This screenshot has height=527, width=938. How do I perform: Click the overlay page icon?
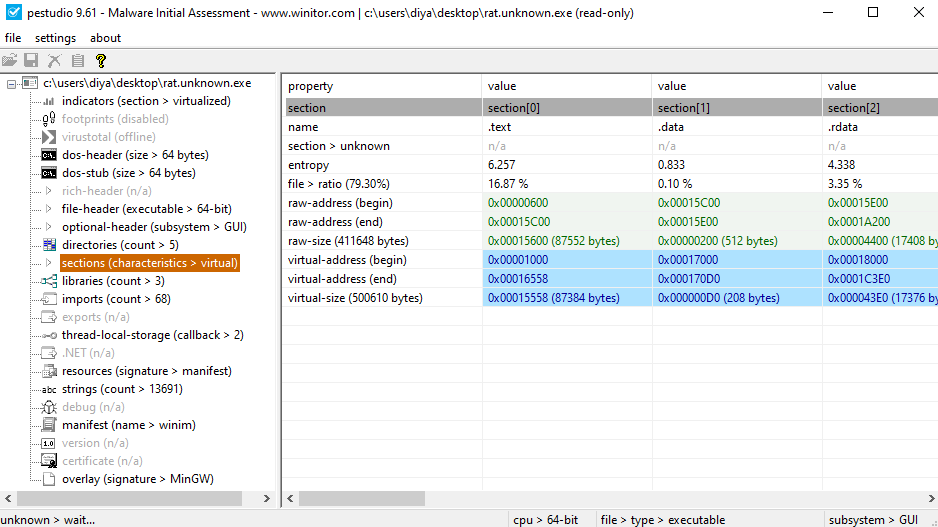click(49, 479)
